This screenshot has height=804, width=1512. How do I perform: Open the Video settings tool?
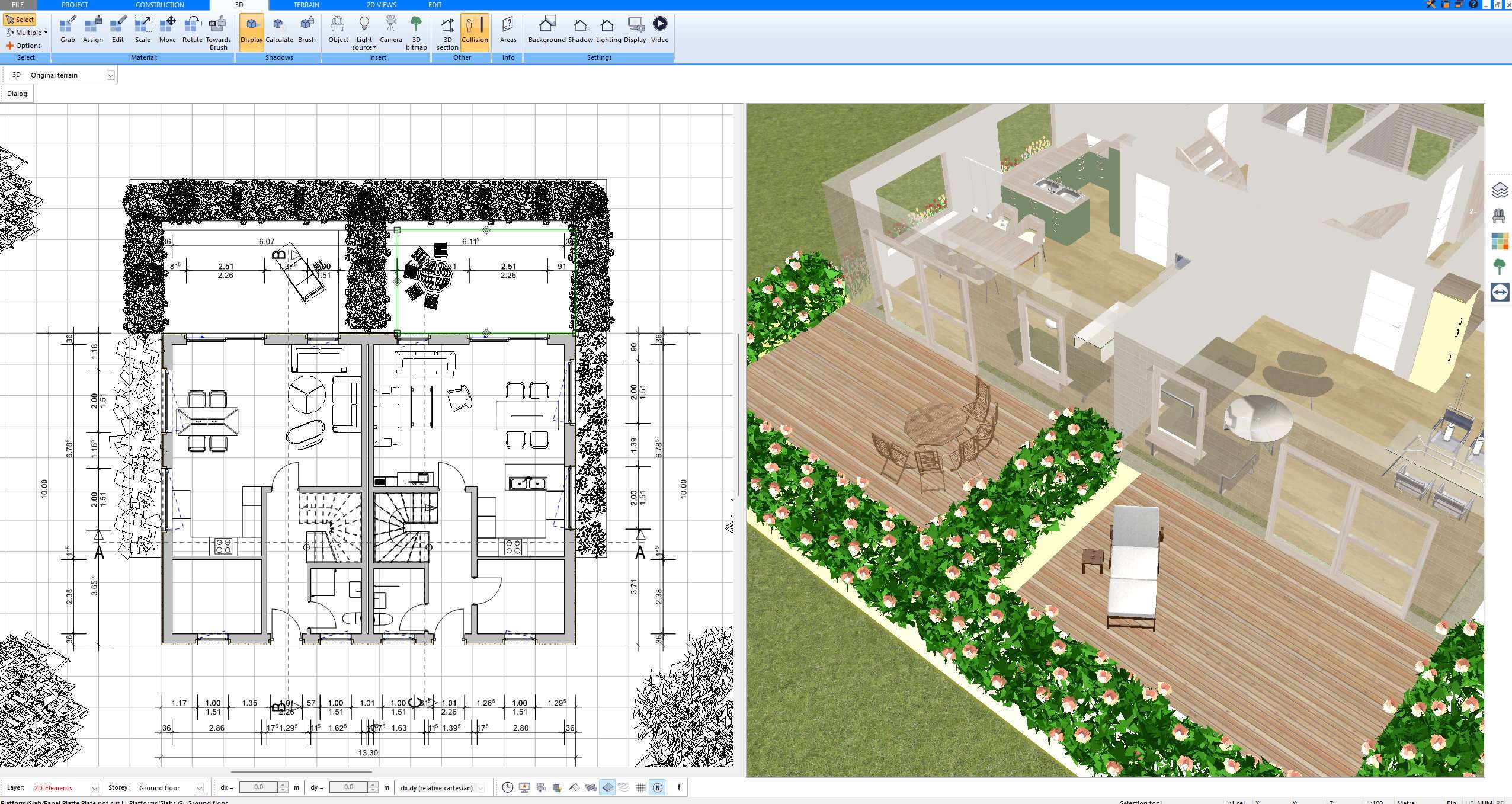click(x=659, y=30)
